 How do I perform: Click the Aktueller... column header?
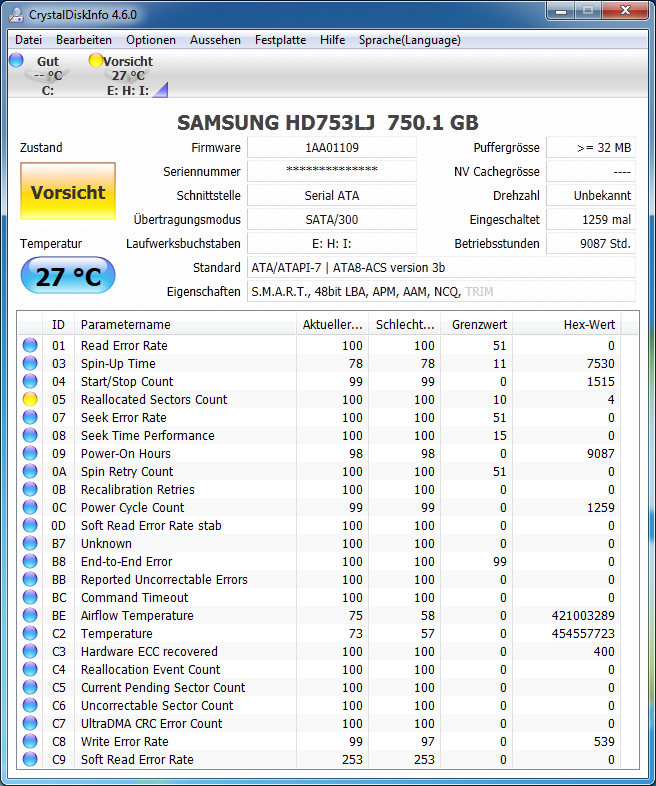(332, 324)
